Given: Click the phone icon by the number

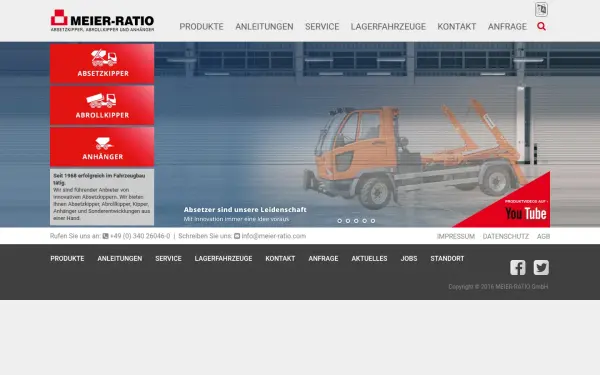Looking at the screenshot, I should (106, 236).
